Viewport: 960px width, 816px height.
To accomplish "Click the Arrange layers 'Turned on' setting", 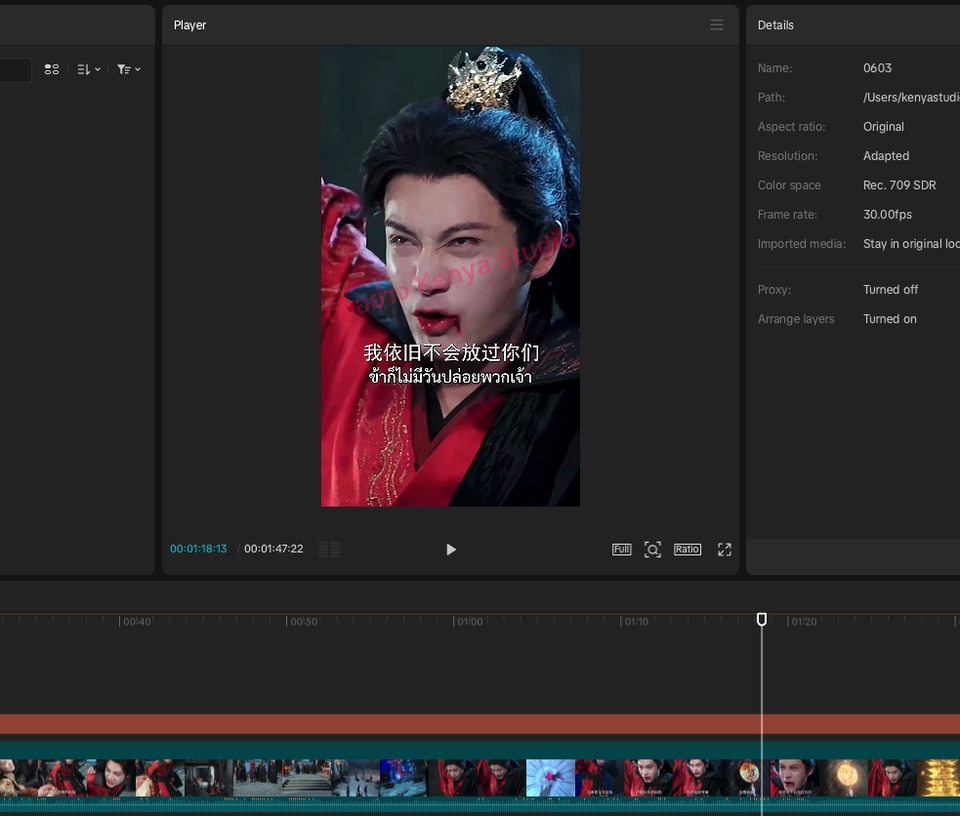I will tap(889, 319).
